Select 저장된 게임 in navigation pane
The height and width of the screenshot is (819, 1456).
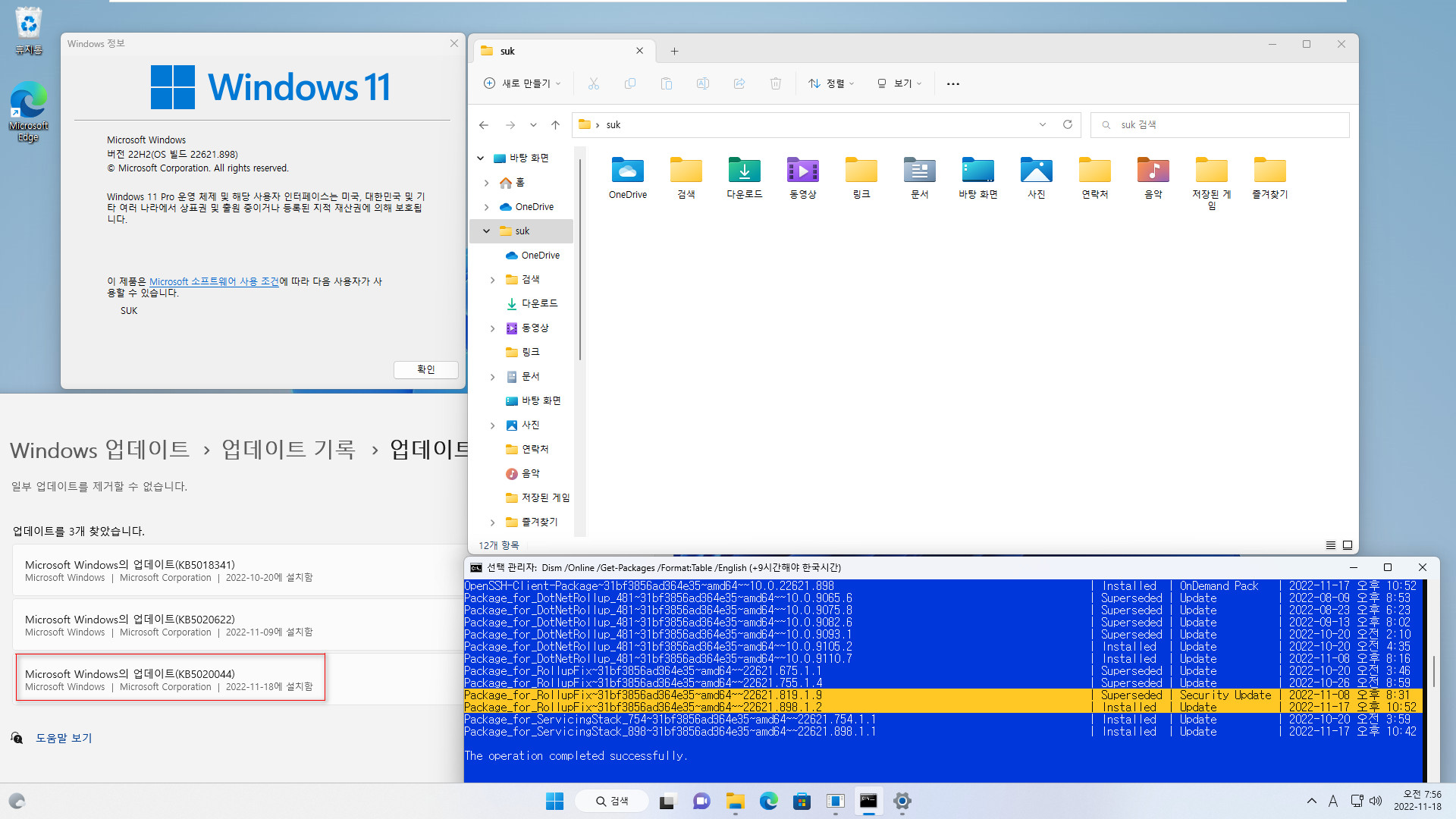pyautogui.click(x=538, y=498)
